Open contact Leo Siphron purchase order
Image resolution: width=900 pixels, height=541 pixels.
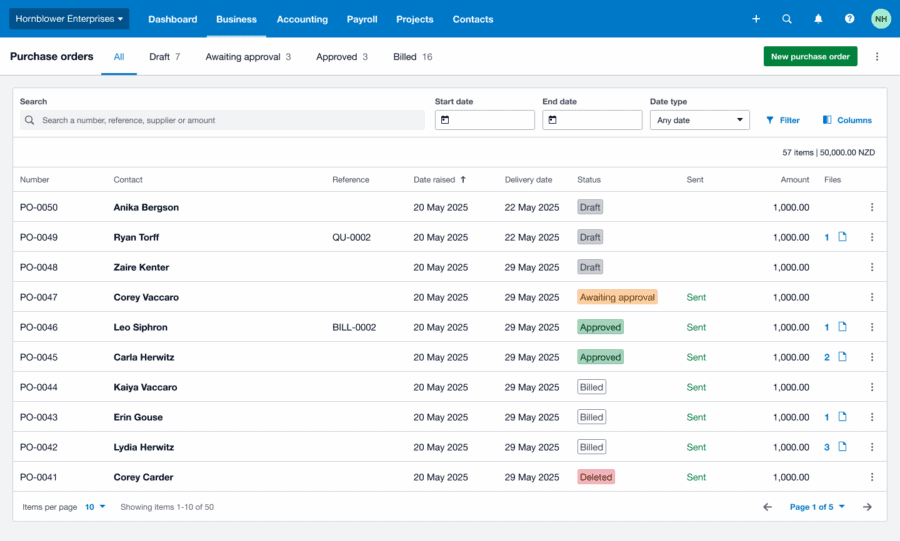[140, 327]
